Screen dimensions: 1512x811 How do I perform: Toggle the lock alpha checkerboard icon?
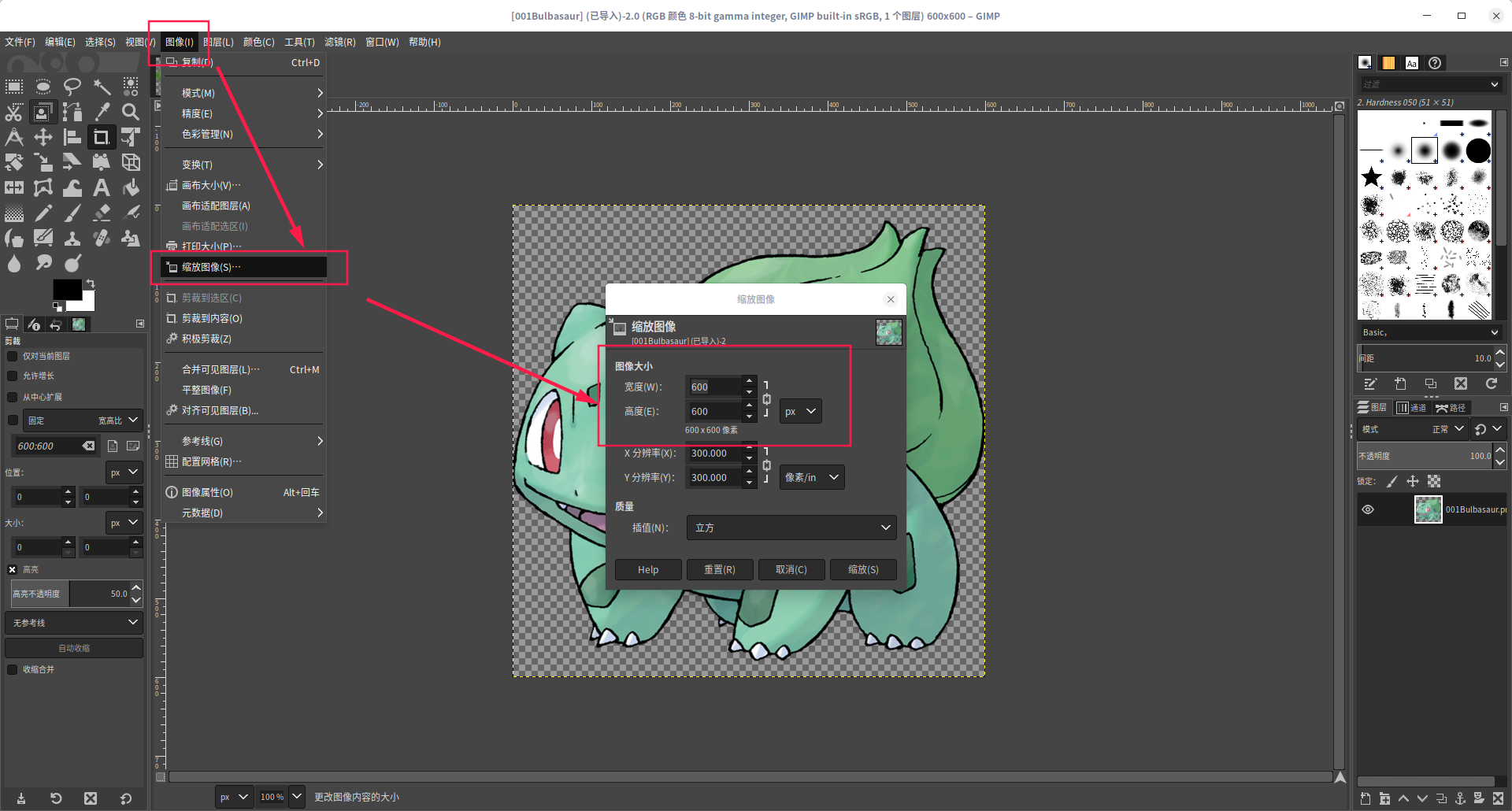(x=1434, y=481)
